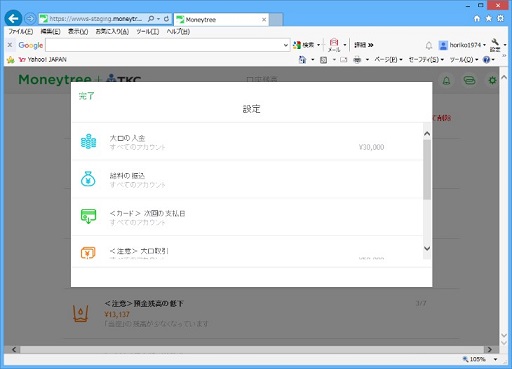512x369 pixels.
Task: Open the ツール(T) menu
Action: [147, 32]
